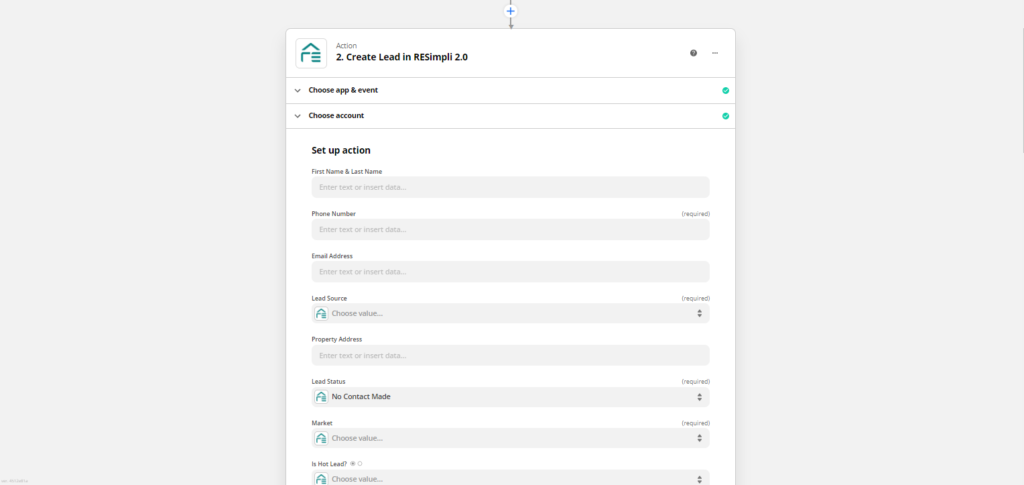Select the first Is Hot Lead radio option
1024x485 pixels.
click(353, 463)
